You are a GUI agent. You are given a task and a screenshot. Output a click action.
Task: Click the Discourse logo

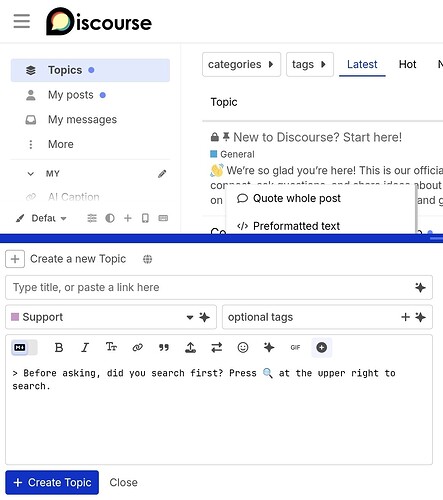coord(99,21)
